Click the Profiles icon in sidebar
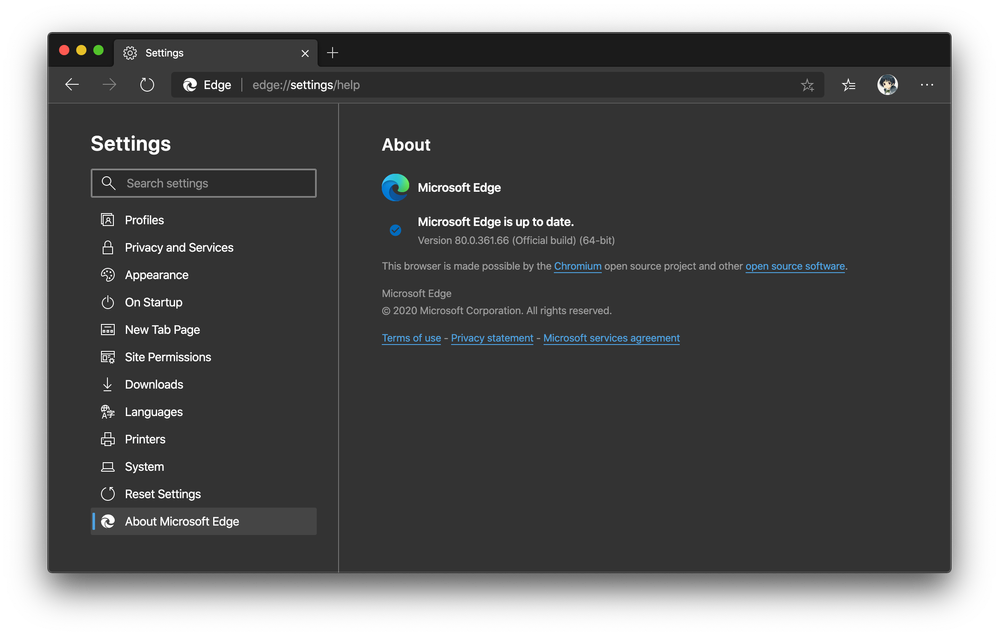The height and width of the screenshot is (636, 999). click(x=108, y=220)
